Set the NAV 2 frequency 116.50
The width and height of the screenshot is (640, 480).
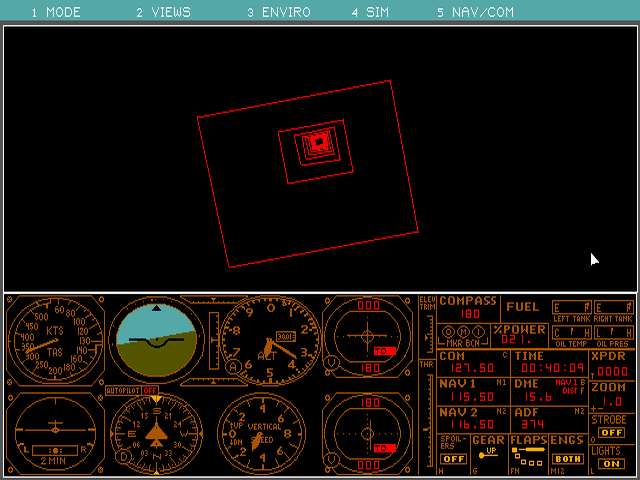pyautogui.click(x=472, y=424)
